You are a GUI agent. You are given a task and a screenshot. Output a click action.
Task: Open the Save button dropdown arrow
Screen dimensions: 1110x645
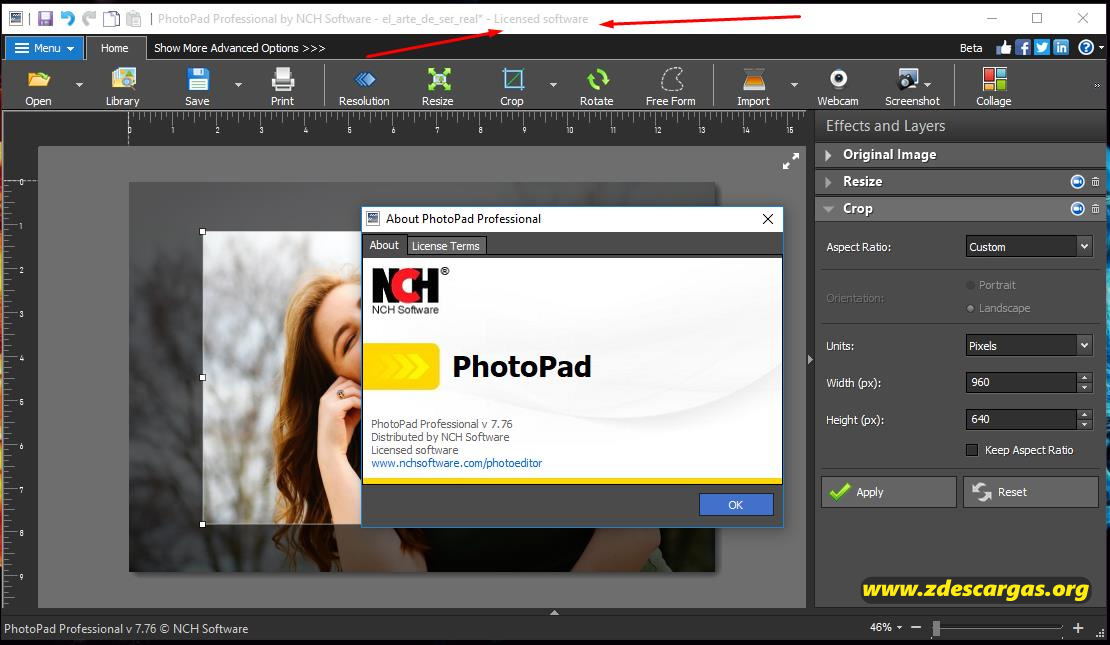click(x=239, y=85)
